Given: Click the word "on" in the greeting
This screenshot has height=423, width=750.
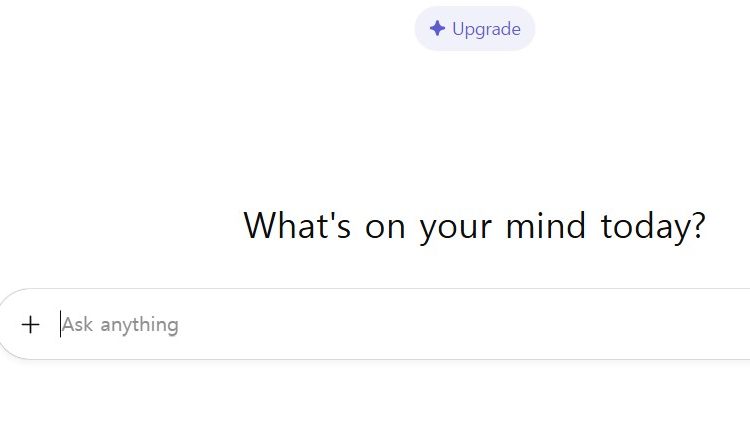Looking at the screenshot, I should click(385, 229).
